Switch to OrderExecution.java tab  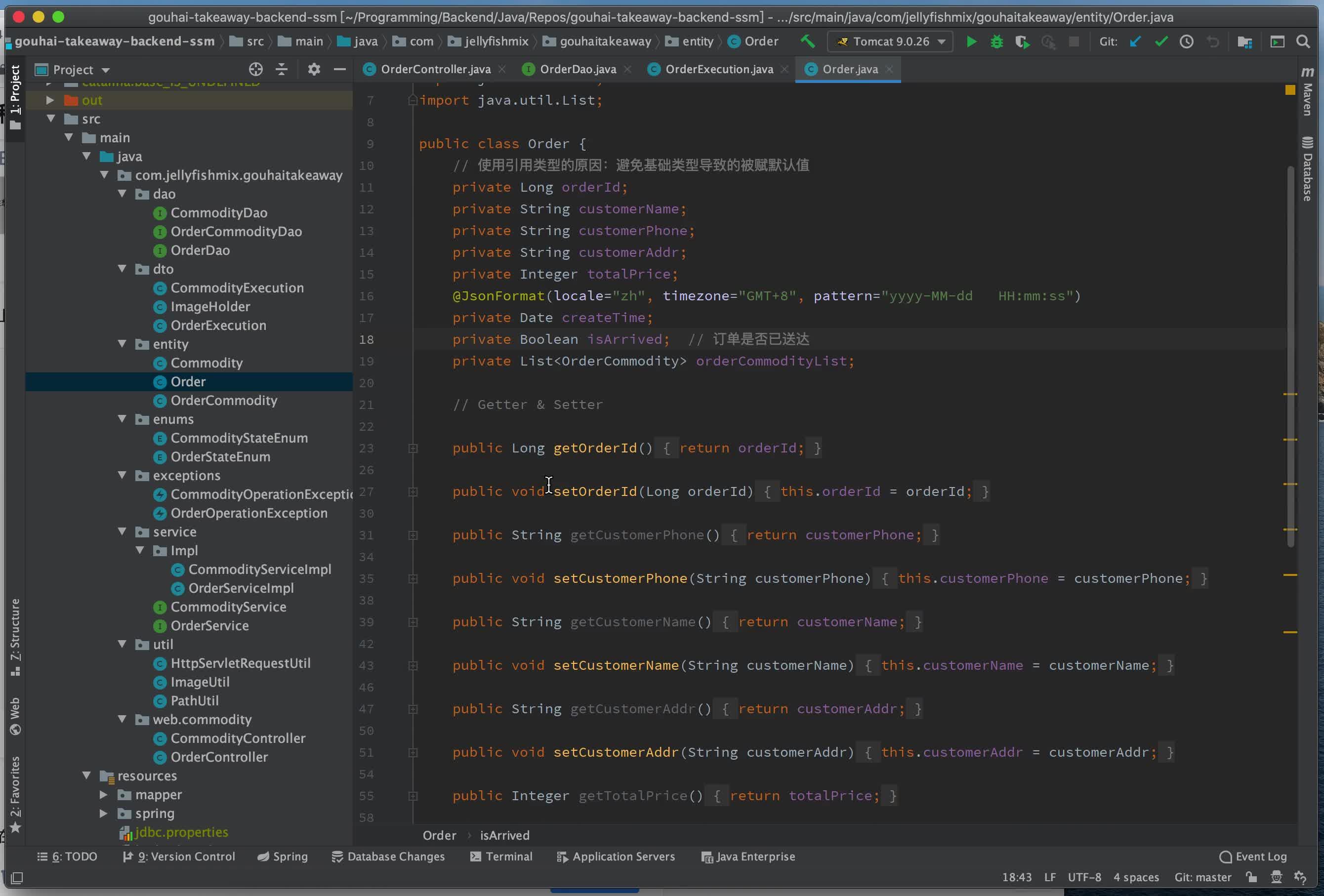[x=719, y=70]
